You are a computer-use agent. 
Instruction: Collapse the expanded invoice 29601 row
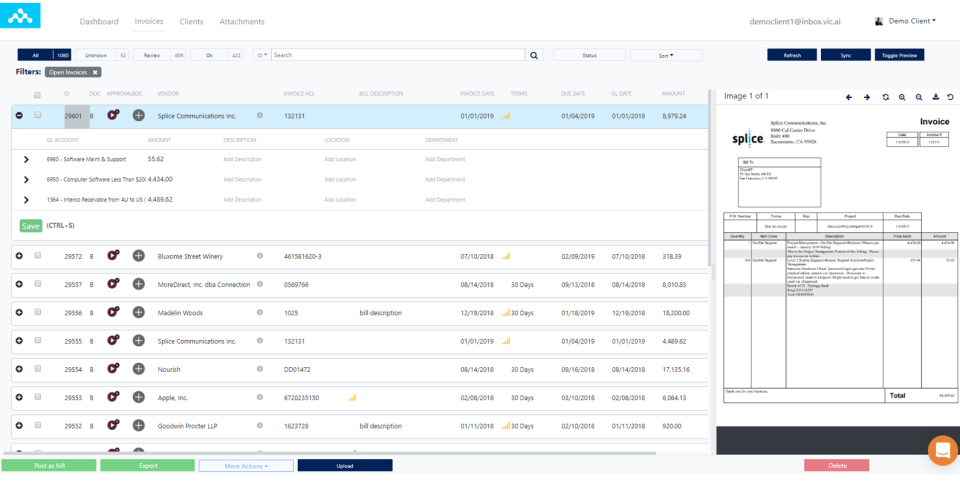tap(19, 115)
